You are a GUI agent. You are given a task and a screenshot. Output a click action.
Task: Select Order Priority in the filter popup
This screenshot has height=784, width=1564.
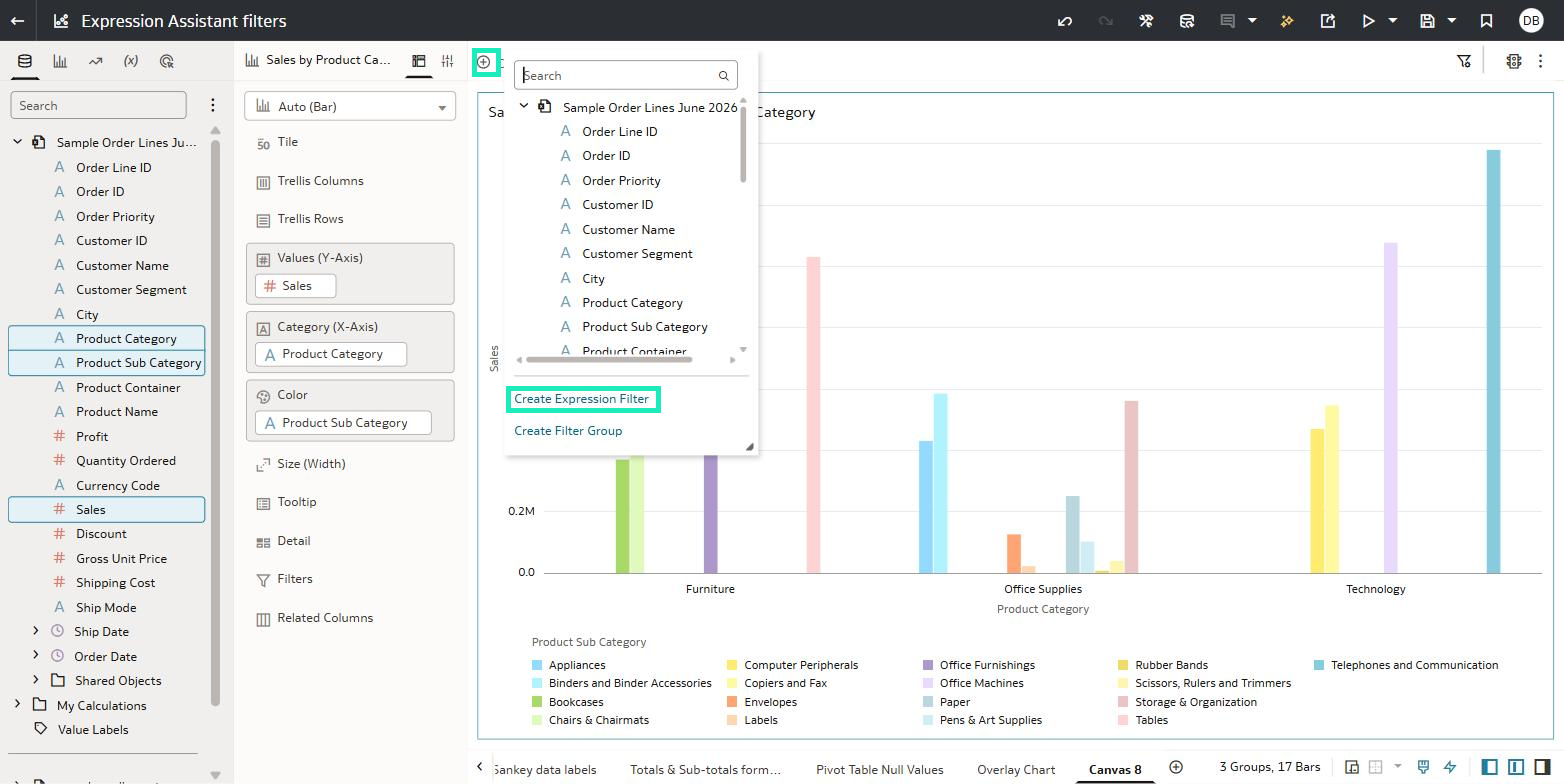click(x=621, y=181)
